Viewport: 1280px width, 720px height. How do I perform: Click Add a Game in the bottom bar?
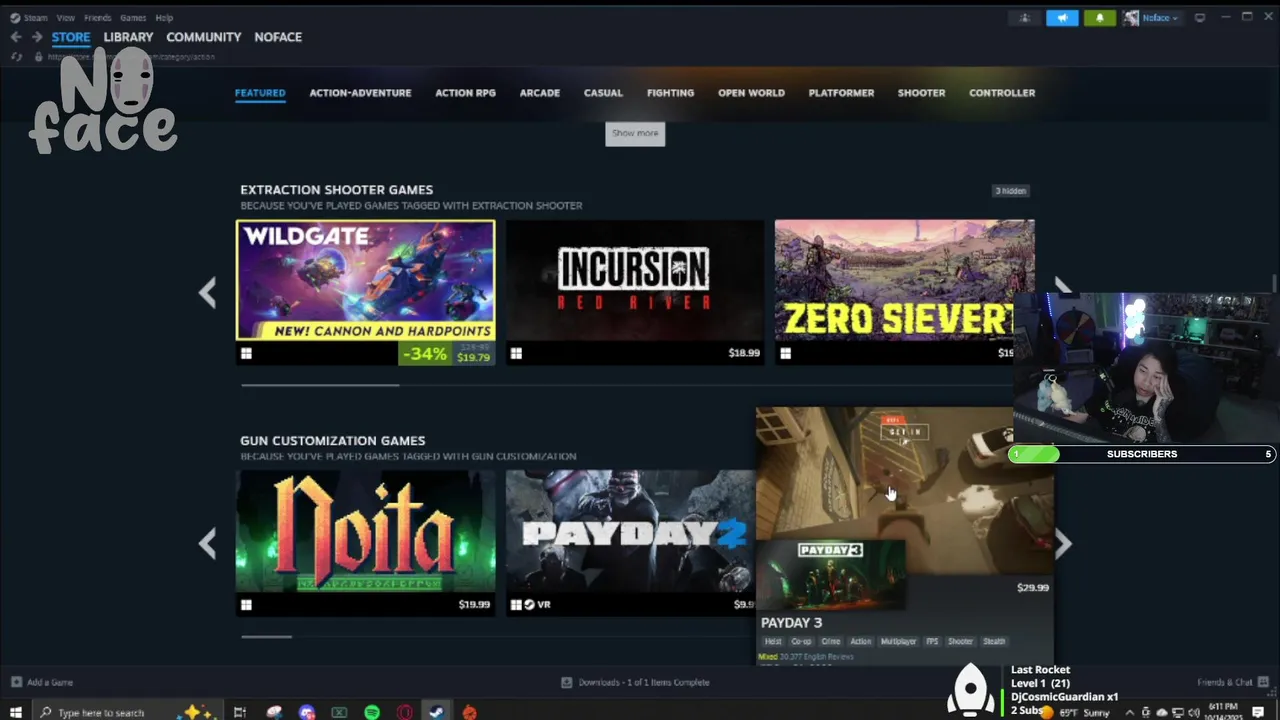pos(41,683)
